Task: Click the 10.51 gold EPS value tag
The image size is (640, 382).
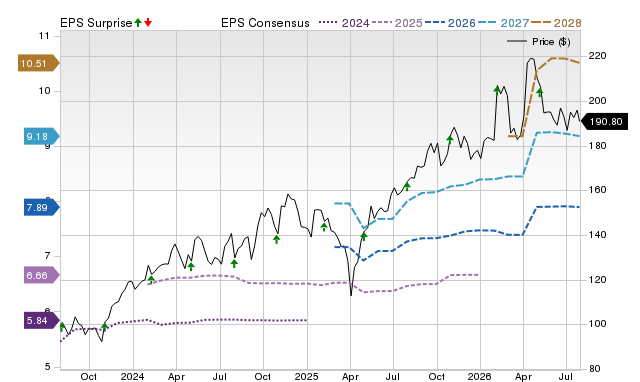Action: click(x=38, y=63)
